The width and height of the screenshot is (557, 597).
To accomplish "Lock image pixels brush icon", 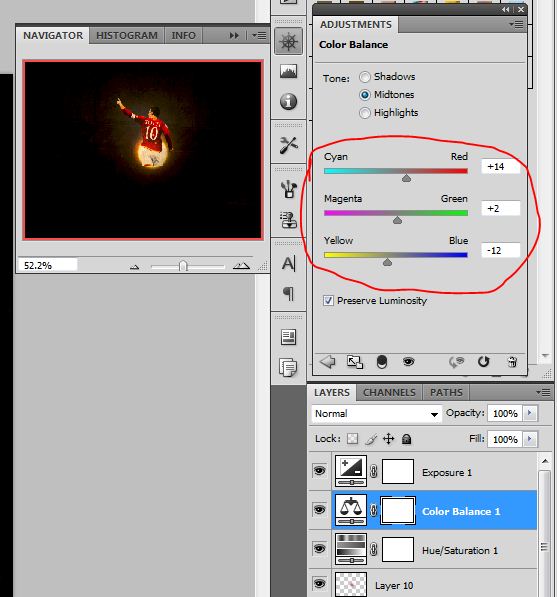I will tap(371, 439).
